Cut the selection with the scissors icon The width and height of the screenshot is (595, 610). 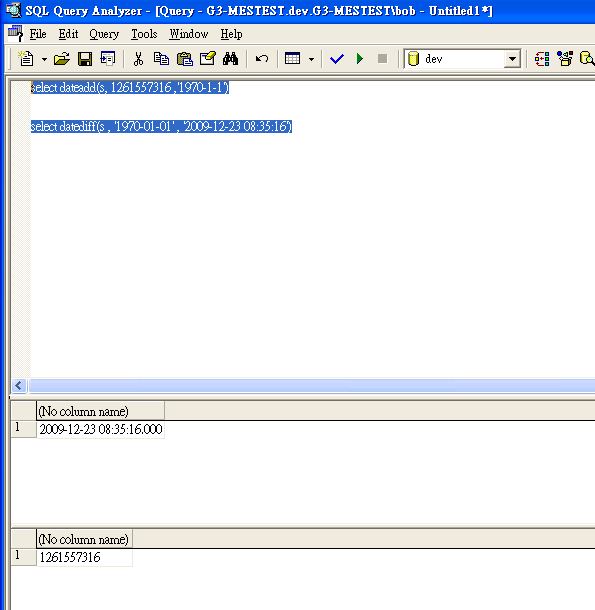(138, 59)
